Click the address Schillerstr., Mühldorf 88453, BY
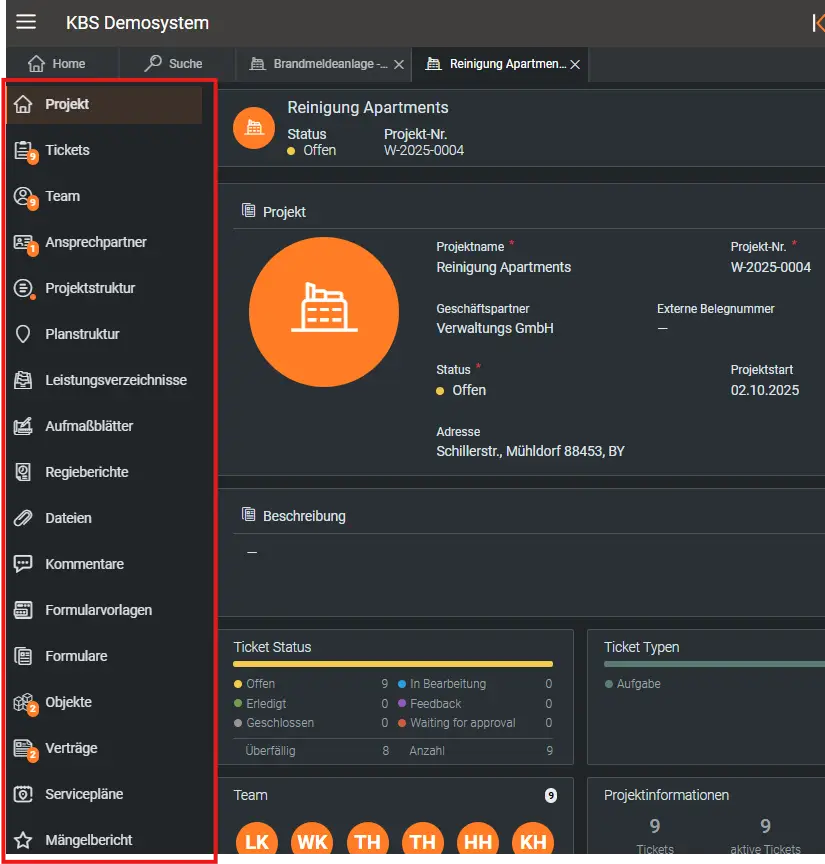825x864 pixels. click(x=530, y=451)
